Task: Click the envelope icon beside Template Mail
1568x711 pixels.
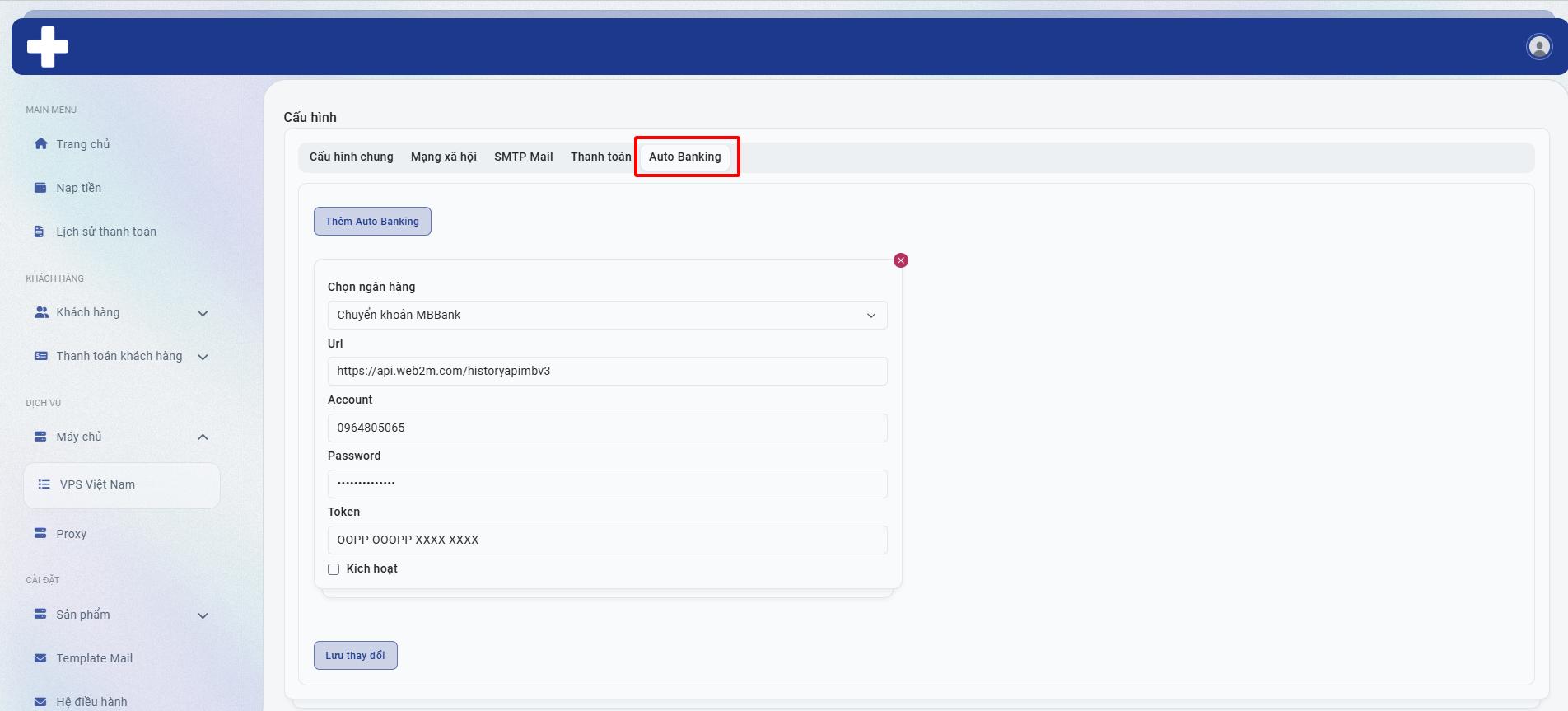Action: [x=40, y=658]
